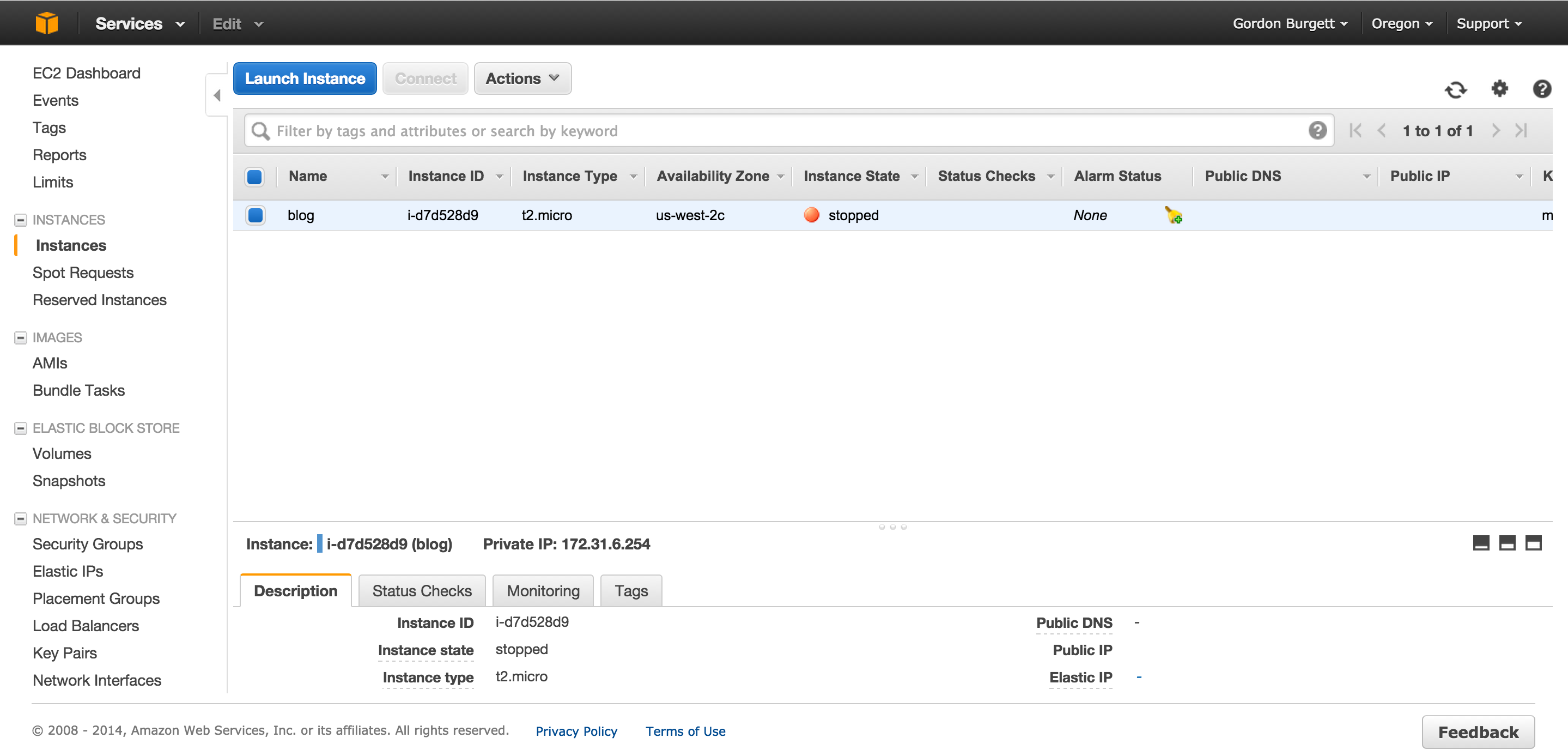Open the Instance State column filter dropdown
Image resolution: width=1568 pixels, height=750 pixels.
point(915,176)
